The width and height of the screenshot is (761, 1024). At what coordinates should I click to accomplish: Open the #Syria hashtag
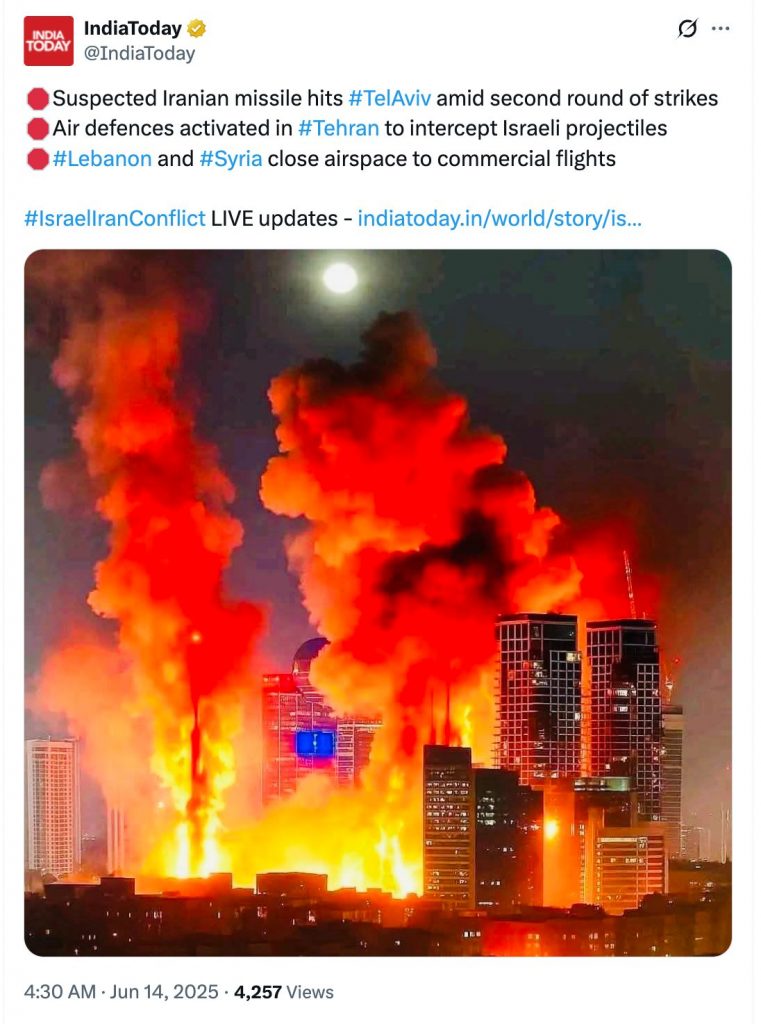(231, 159)
